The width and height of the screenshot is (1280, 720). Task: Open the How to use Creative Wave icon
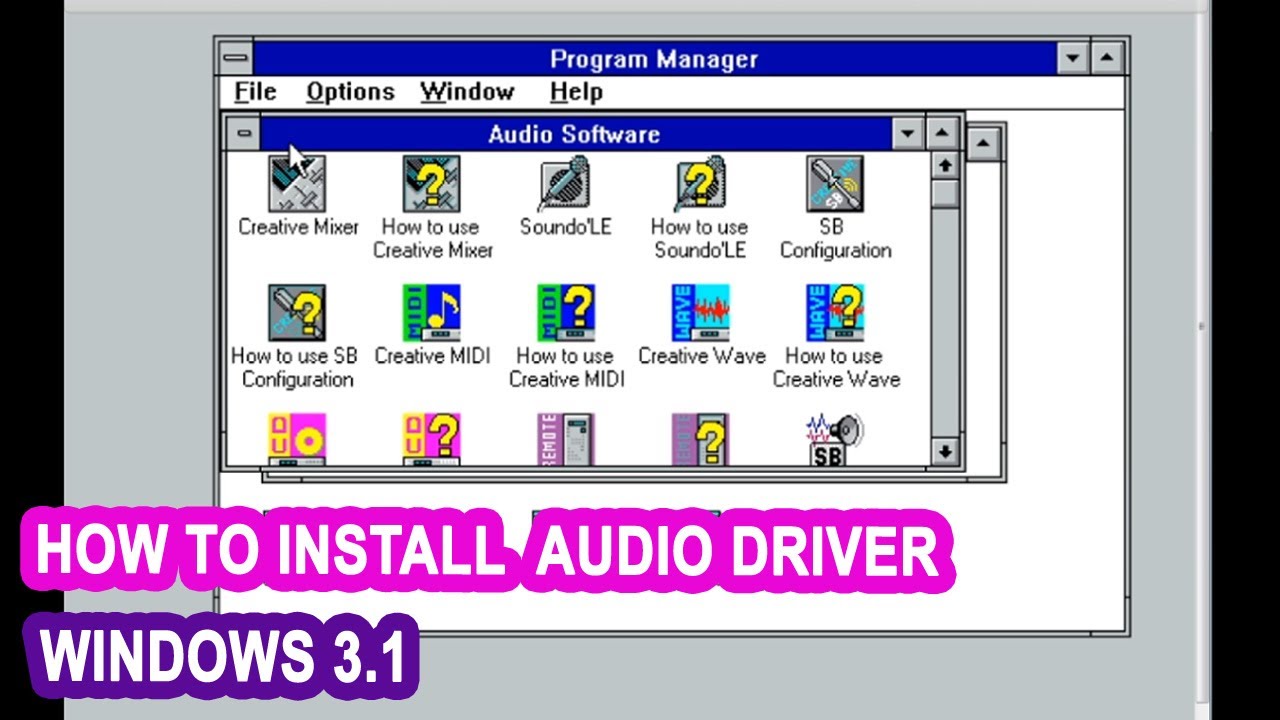click(x=835, y=313)
